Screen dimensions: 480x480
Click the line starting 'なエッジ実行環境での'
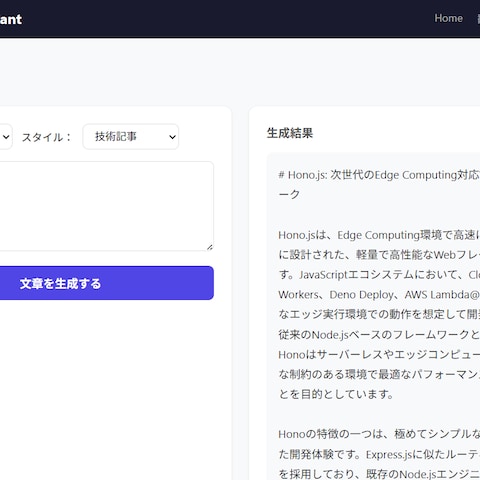[x=379, y=314]
